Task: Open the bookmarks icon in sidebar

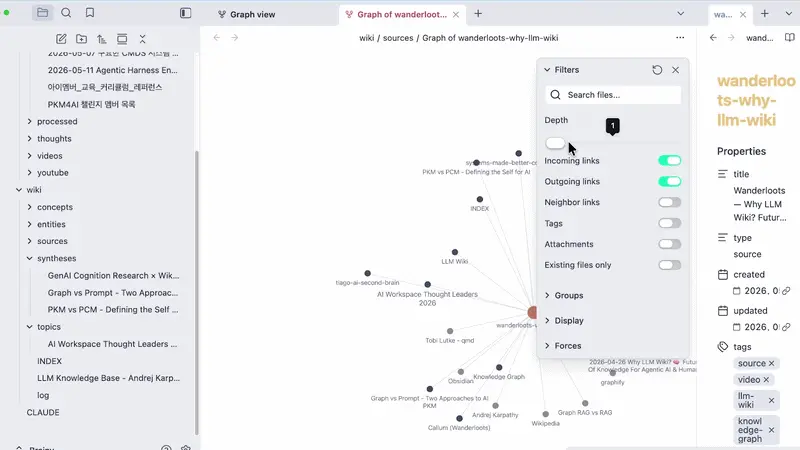Action: (90, 13)
